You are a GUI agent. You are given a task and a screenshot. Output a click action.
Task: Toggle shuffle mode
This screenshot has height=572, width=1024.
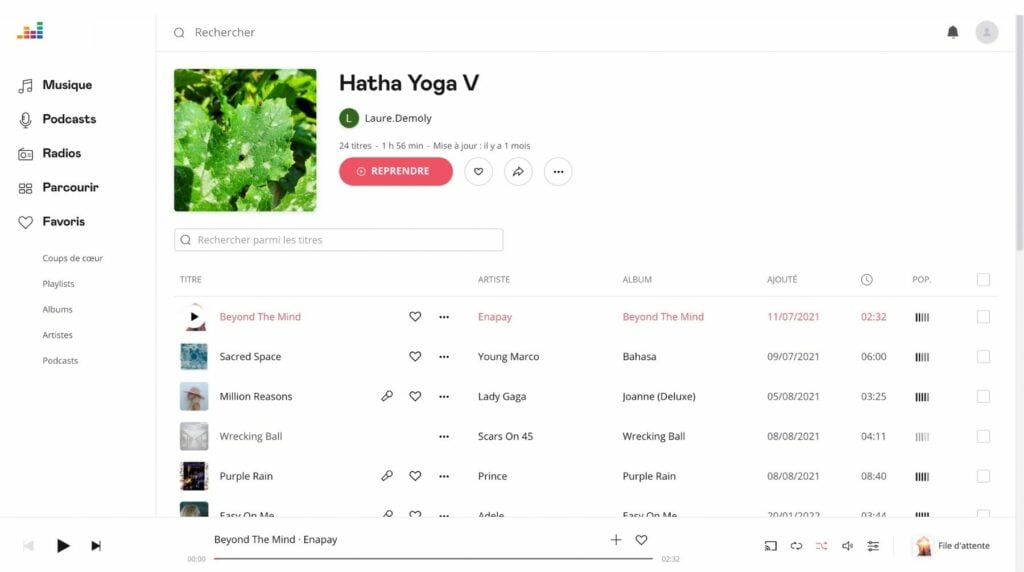tap(822, 546)
